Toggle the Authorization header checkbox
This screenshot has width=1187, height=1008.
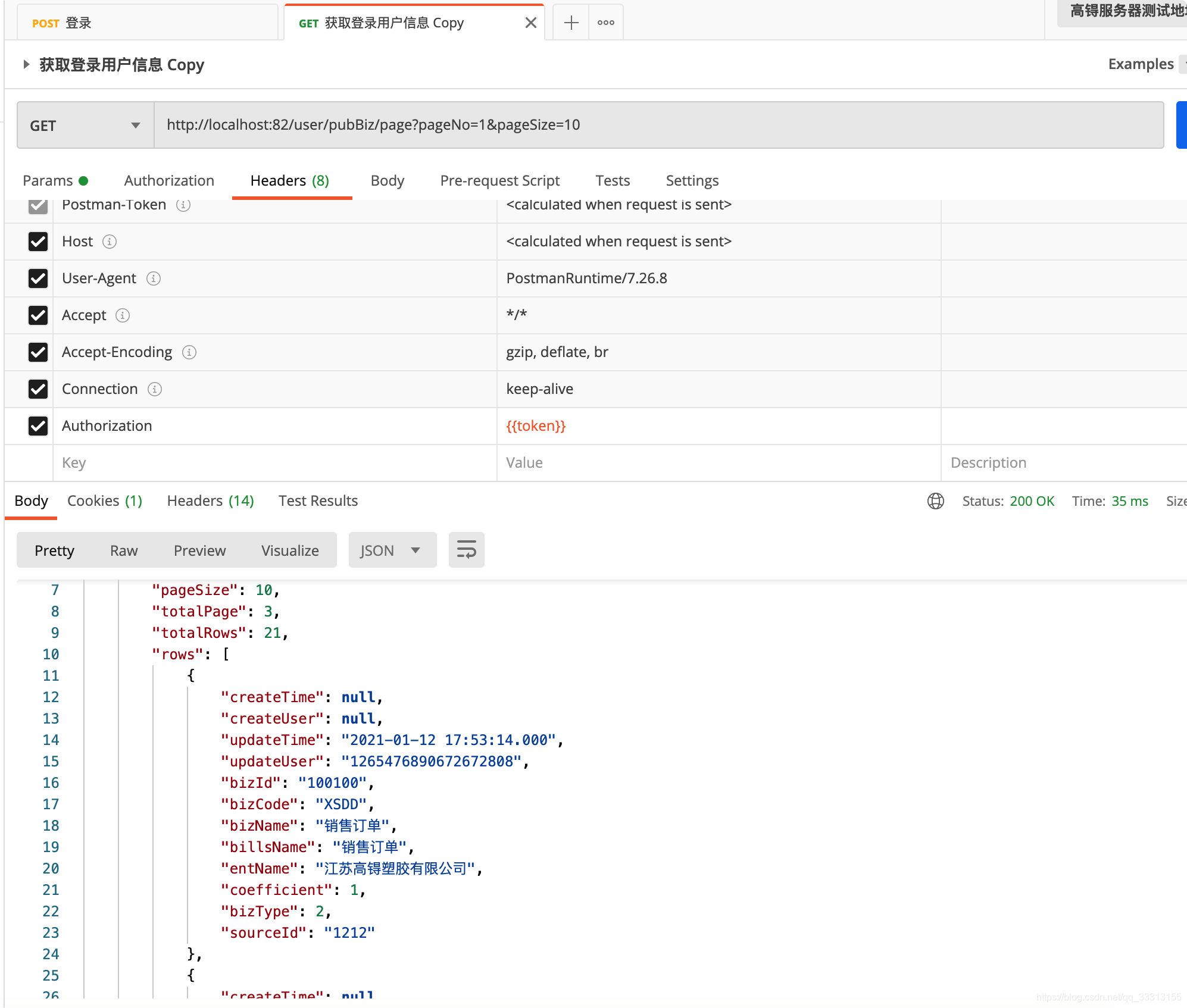click(x=37, y=425)
